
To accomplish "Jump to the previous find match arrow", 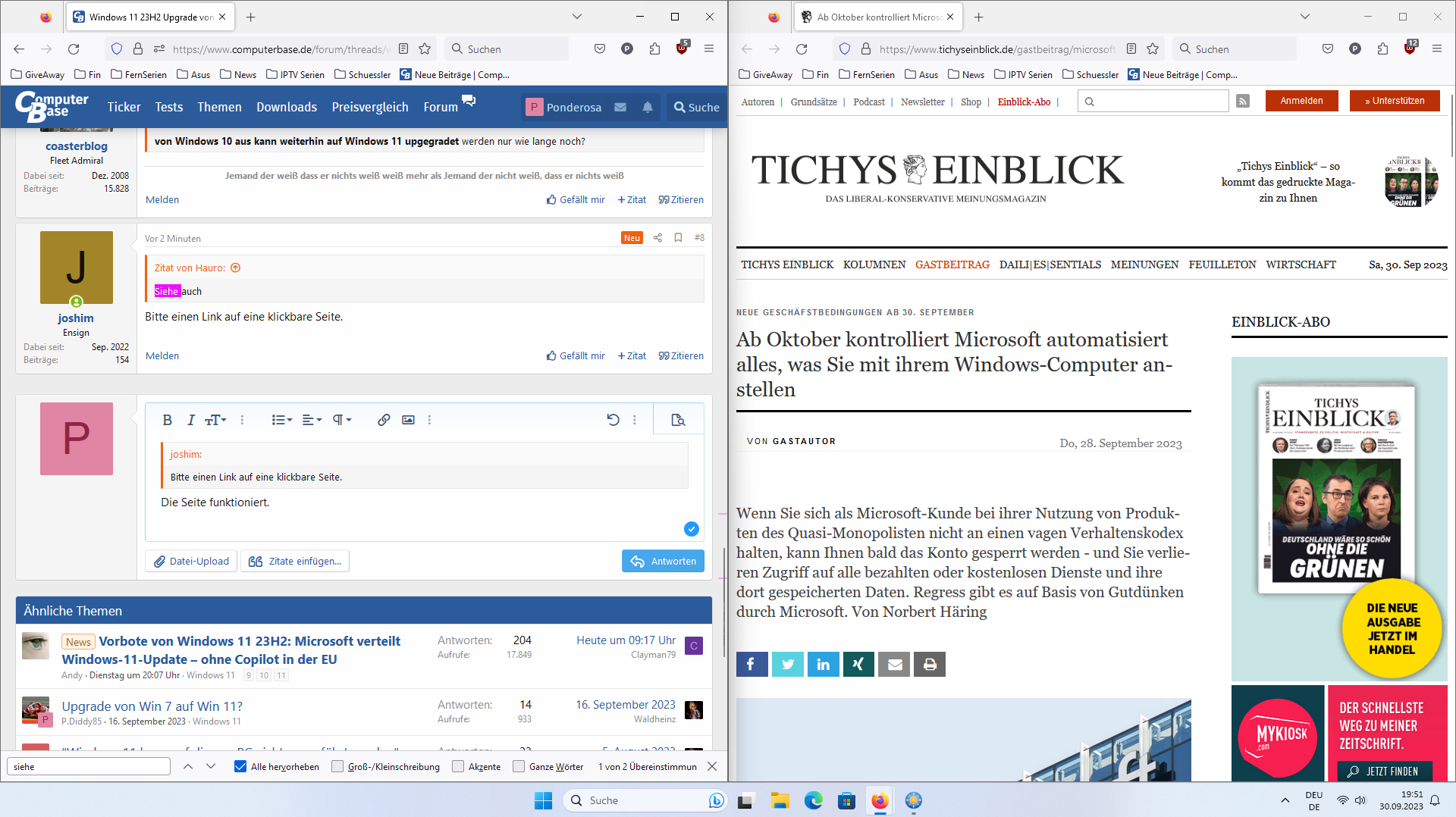I will tap(188, 766).
